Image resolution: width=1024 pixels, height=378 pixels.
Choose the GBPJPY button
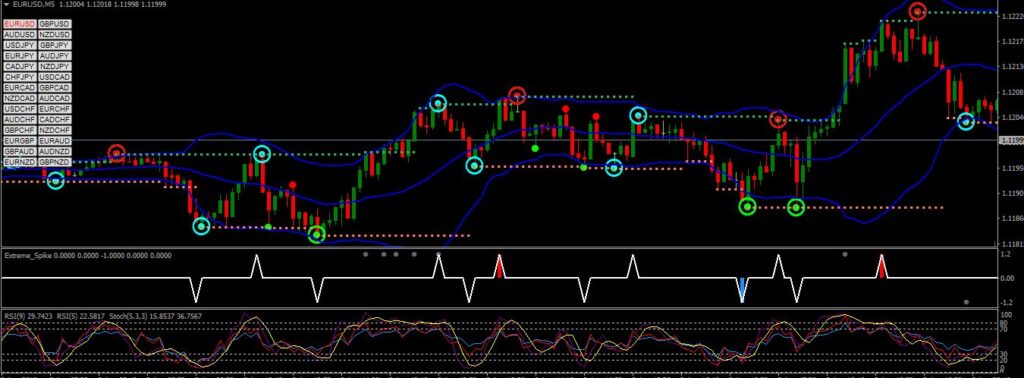pos(54,46)
